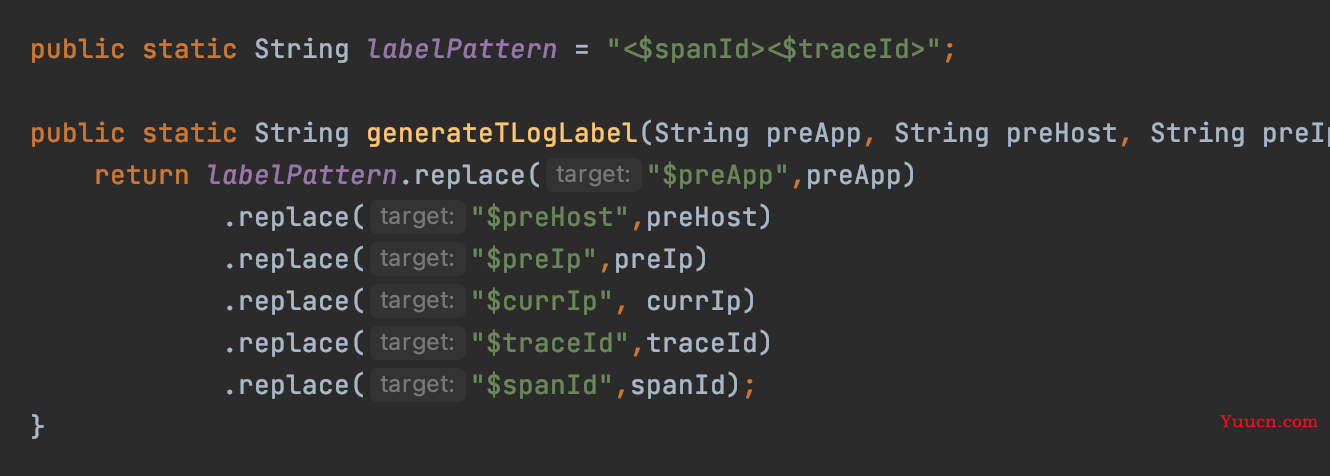Screen dimensions: 1330x476
Task: Click the target: hint before "$preIp"
Action: pos(418,259)
